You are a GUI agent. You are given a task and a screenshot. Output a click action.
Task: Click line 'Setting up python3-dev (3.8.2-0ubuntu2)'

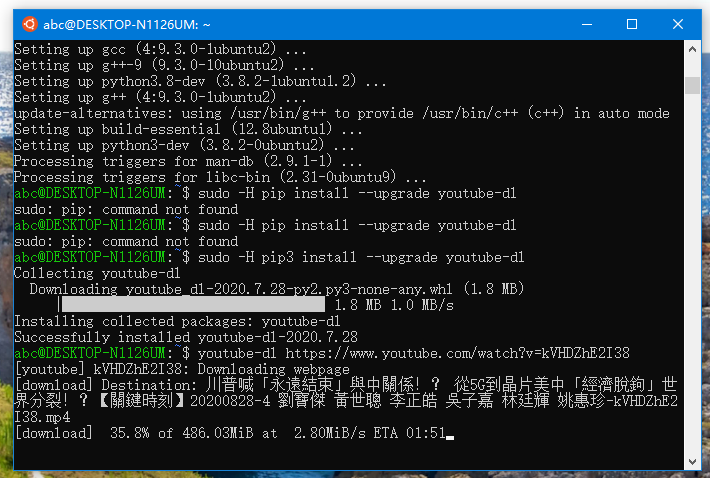(x=184, y=145)
